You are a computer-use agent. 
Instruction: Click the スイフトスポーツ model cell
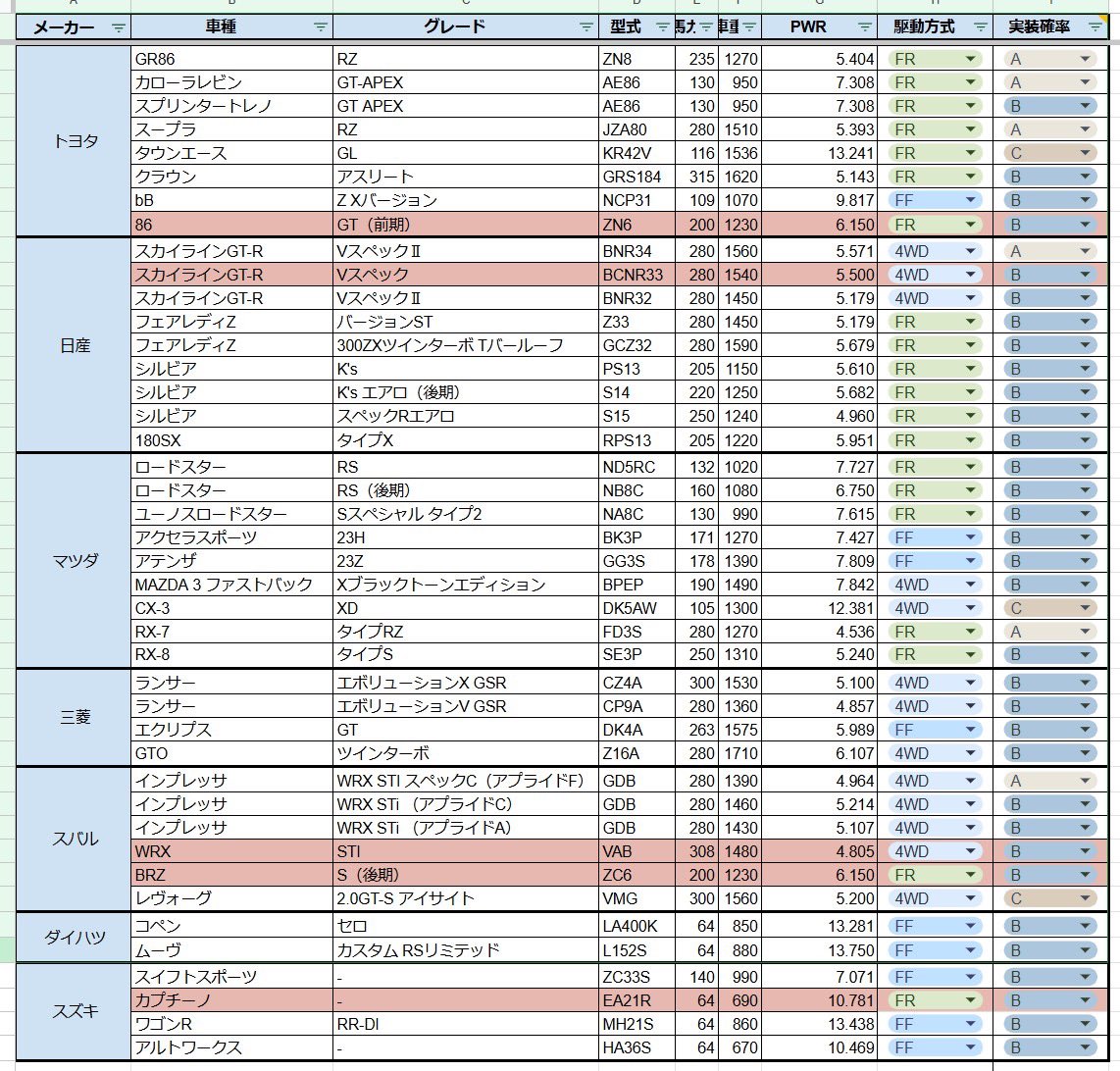232,977
